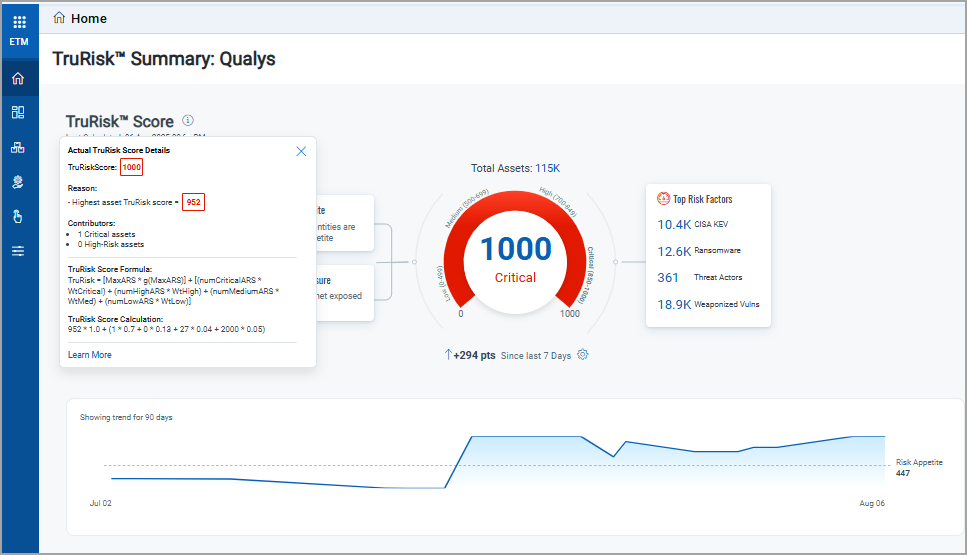
Task: Click the 'Showing trend for 90 days' label
Action: coord(126,417)
